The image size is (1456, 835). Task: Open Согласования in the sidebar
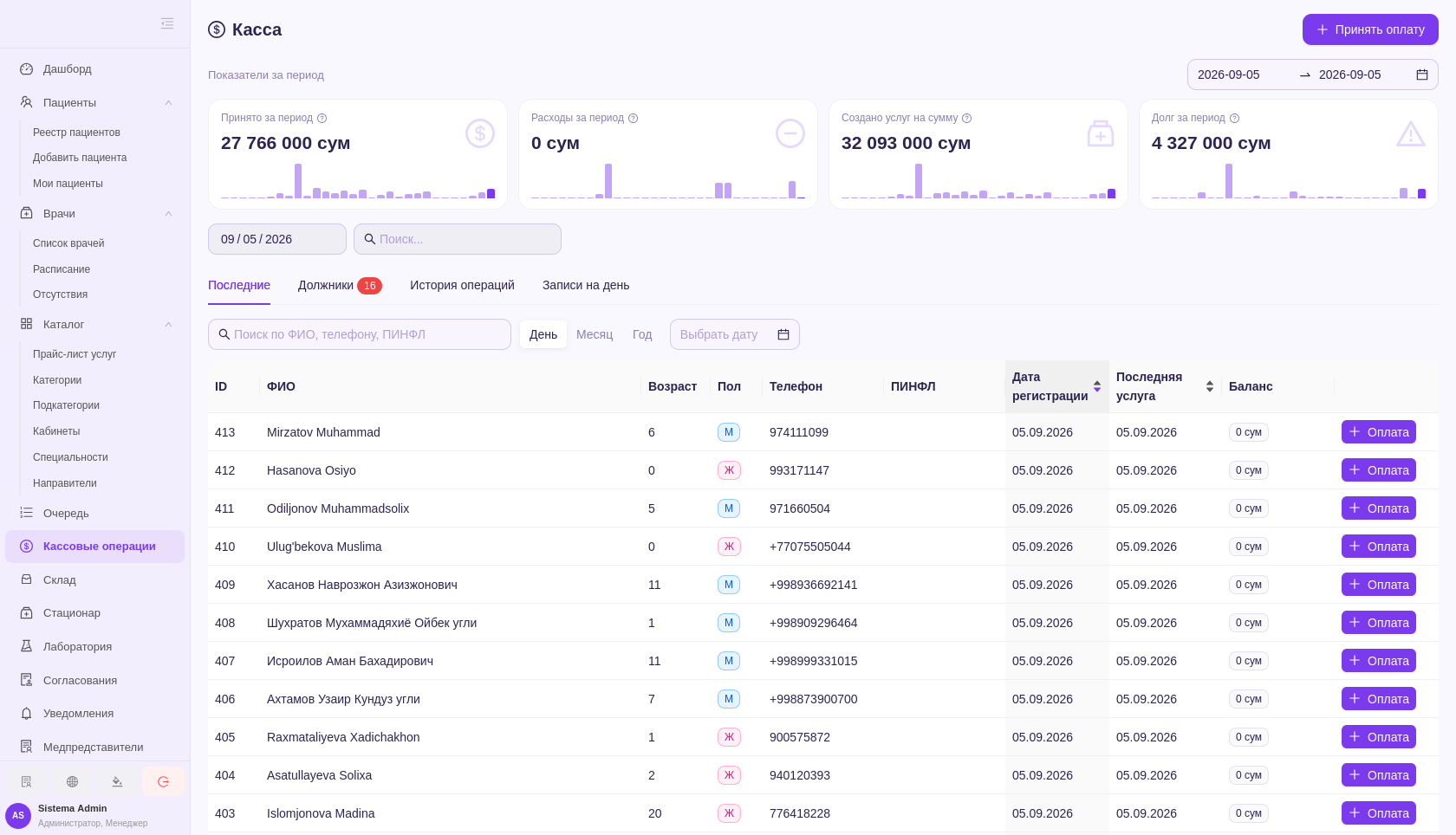tap(95, 680)
